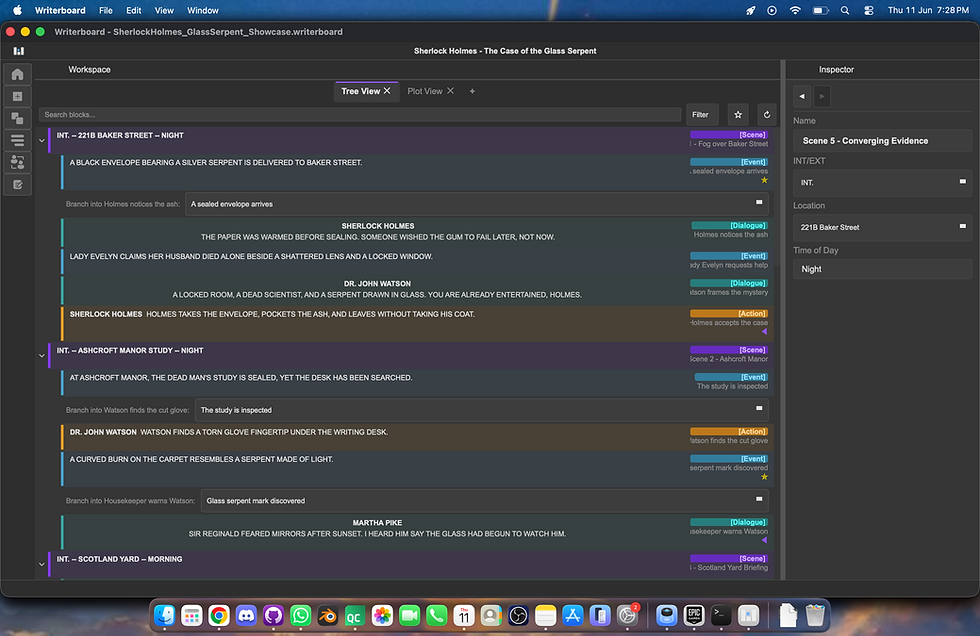Image resolution: width=980 pixels, height=636 pixels.
Task: Click the refresh tree icon
Action: [767, 114]
